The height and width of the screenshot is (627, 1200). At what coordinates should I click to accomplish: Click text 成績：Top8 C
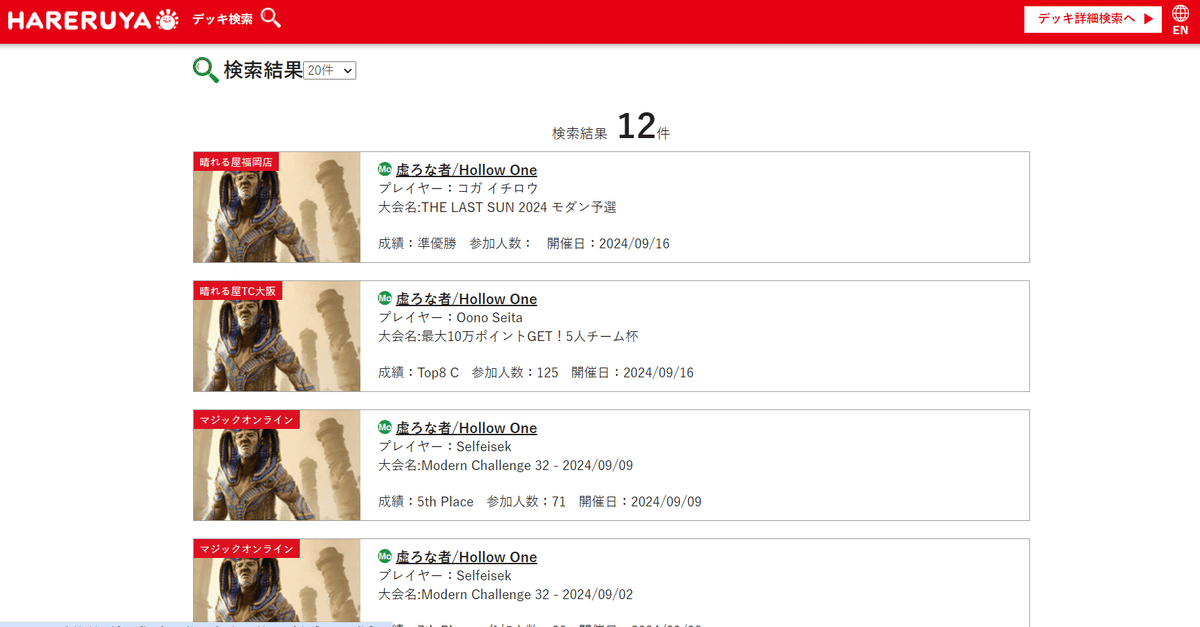pos(418,373)
